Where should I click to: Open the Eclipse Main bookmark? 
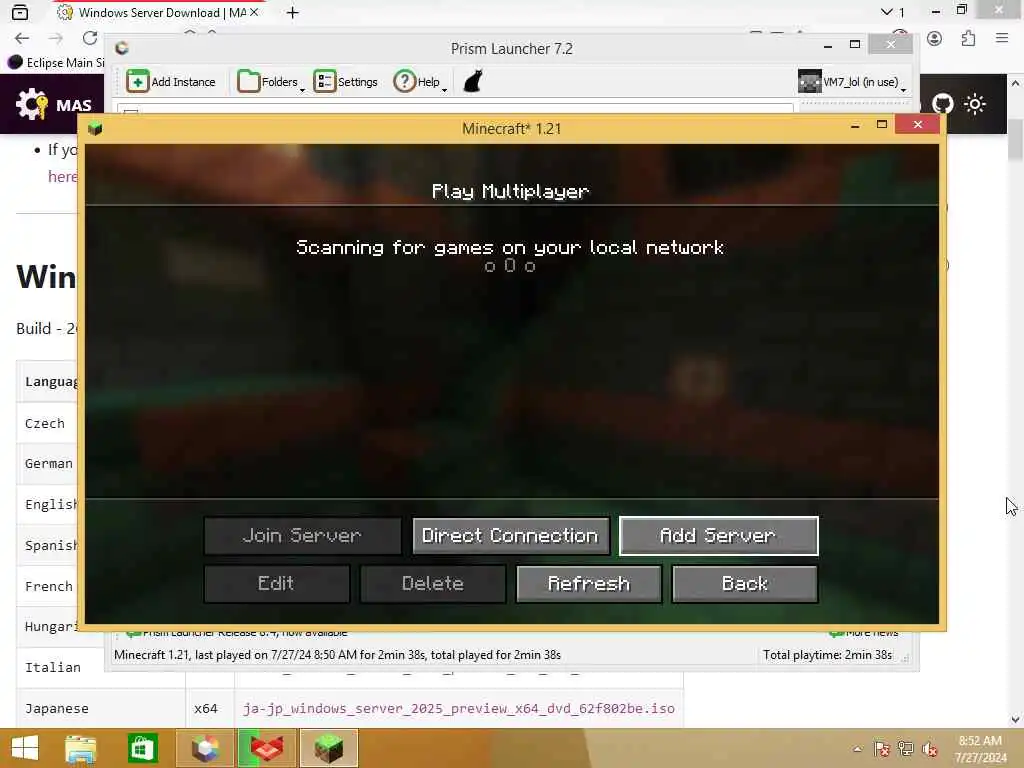tap(56, 63)
